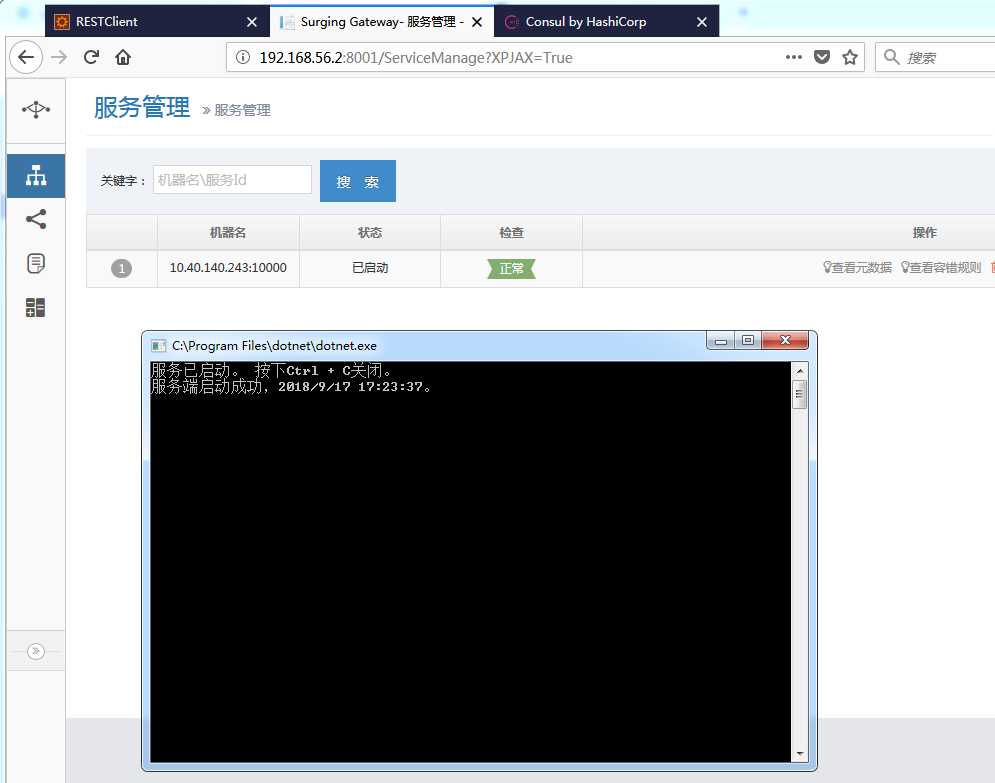Close the dotnet.exe console window

pyautogui.click(x=785, y=341)
